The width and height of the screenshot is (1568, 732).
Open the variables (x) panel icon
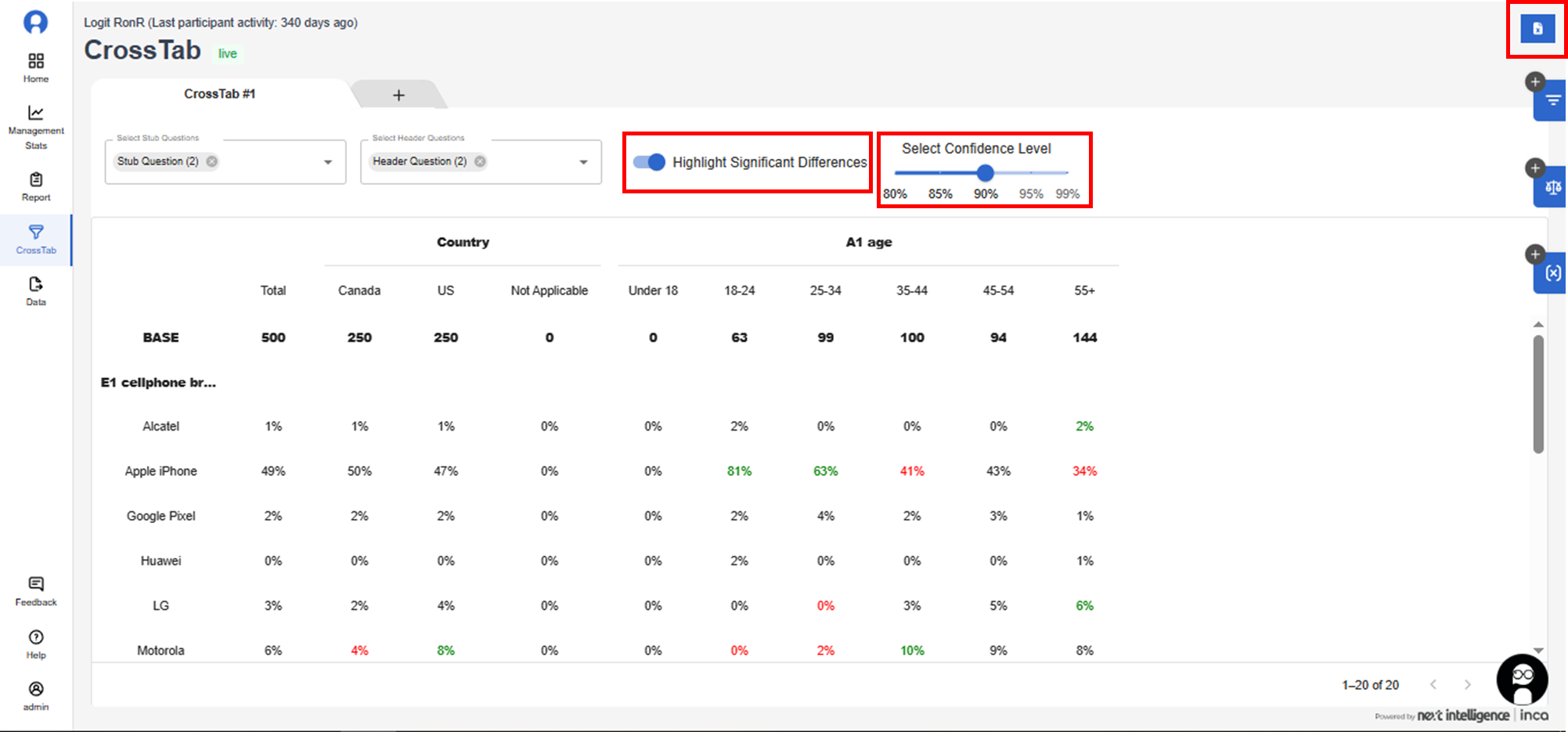pyautogui.click(x=1552, y=273)
